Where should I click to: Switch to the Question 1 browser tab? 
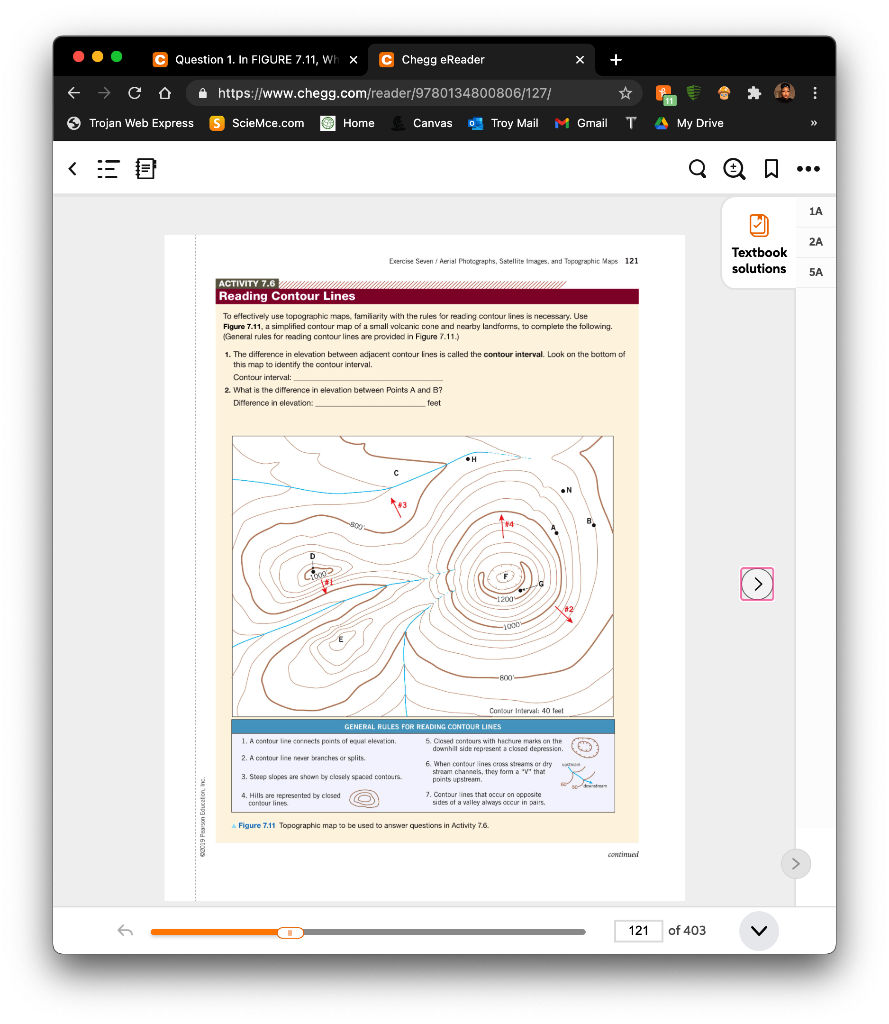[x=255, y=60]
